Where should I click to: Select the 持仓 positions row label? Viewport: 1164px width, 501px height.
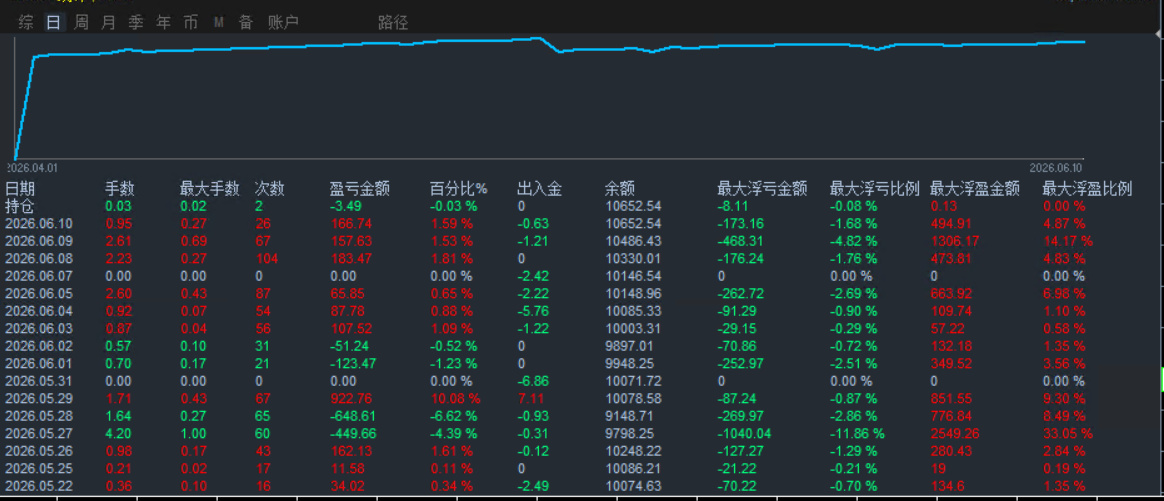pyautogui.click(x=20, y=206)
